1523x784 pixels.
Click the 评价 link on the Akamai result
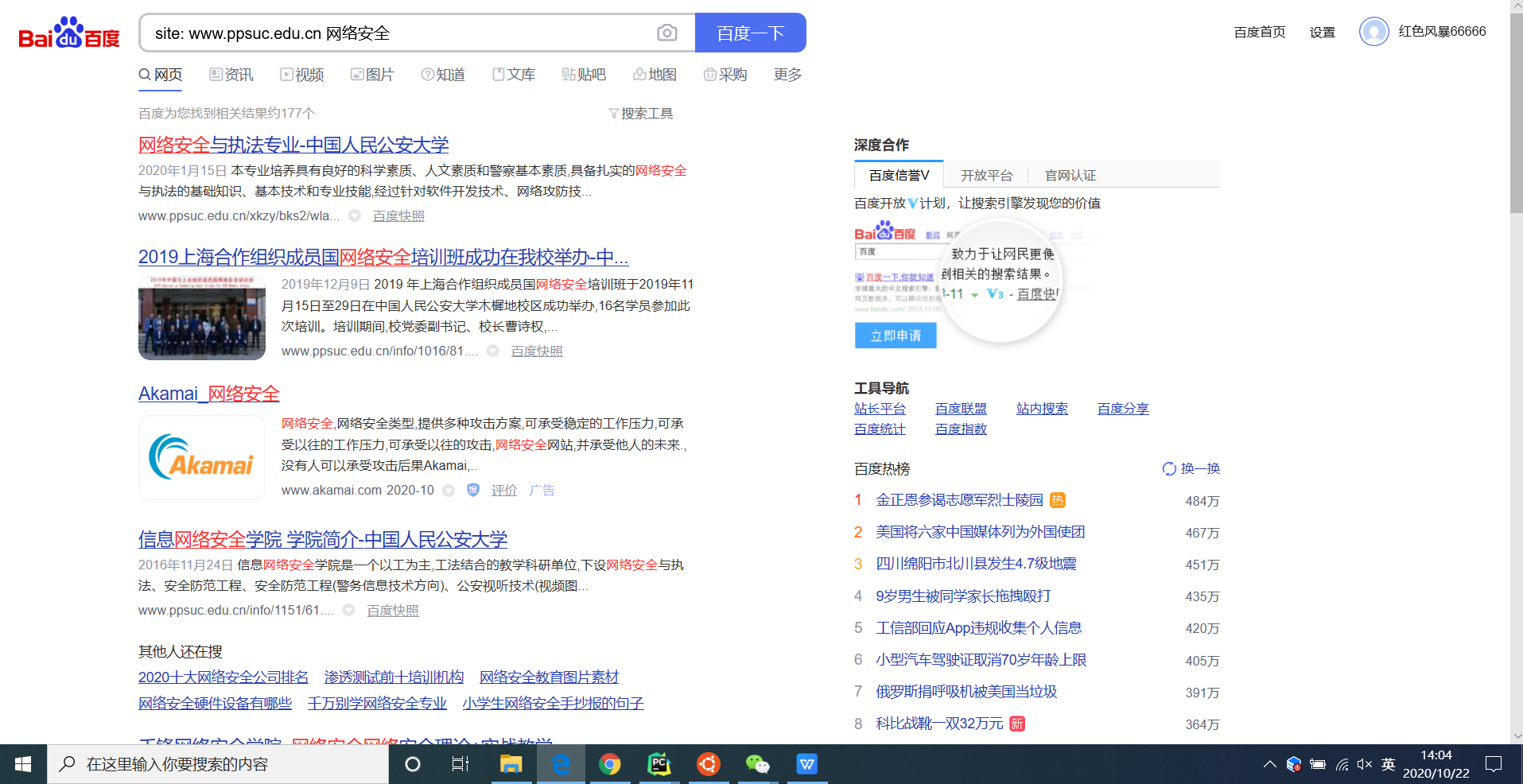[x=504, y=491]
